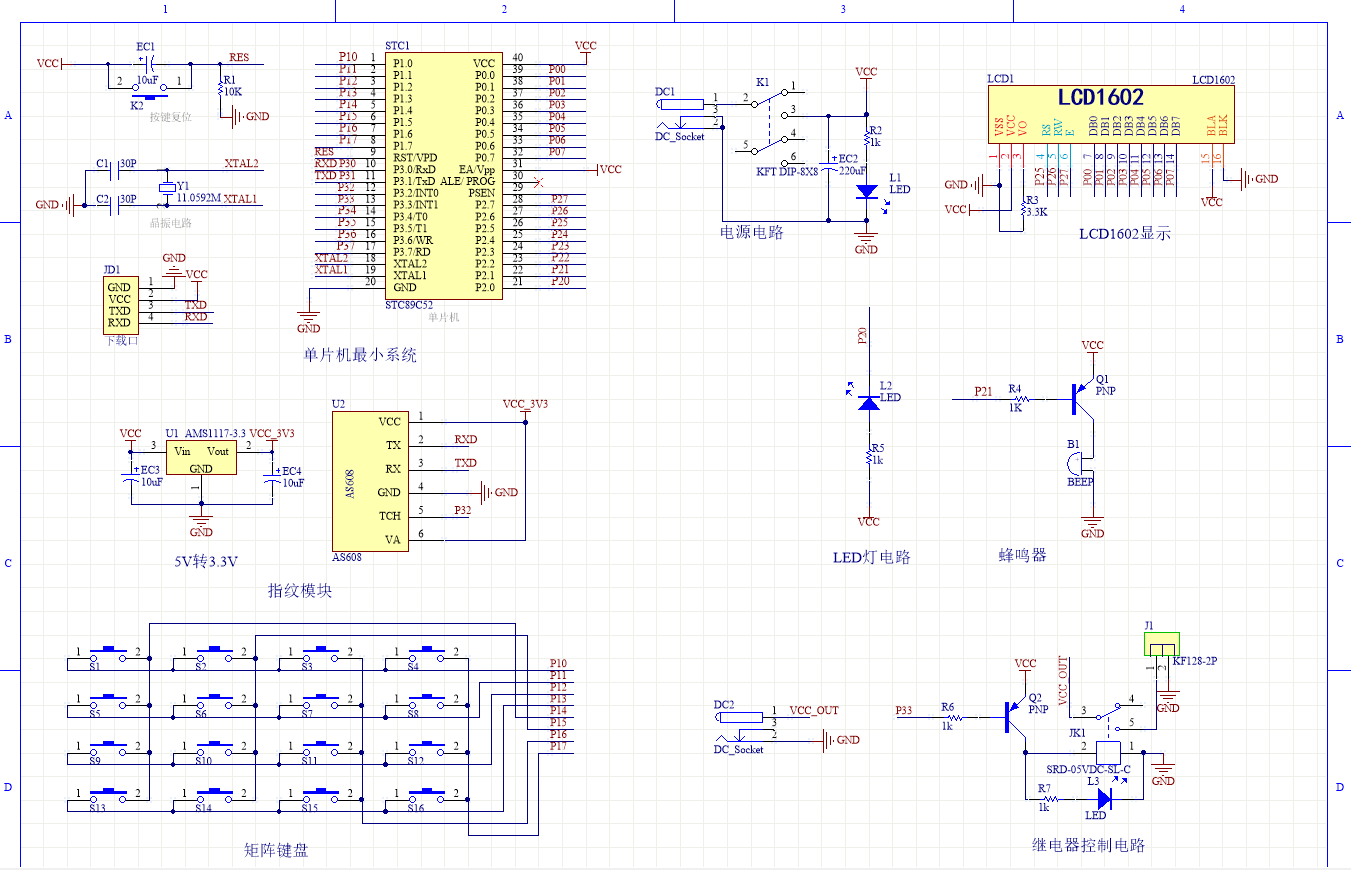Click the 矩阵键盘 label
Image resolution: width=1351 pixels, height=870 pixels.
[276, 850]
